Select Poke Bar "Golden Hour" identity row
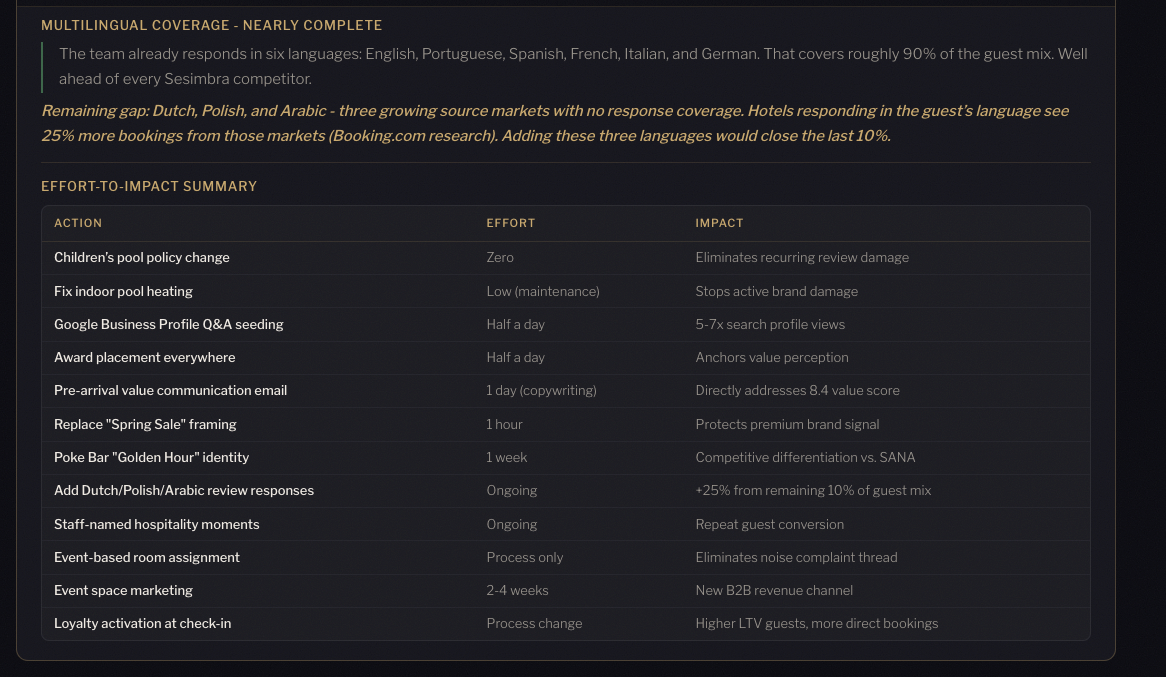The width and height of the screenshot is (1166, 677). coord(151,457)
